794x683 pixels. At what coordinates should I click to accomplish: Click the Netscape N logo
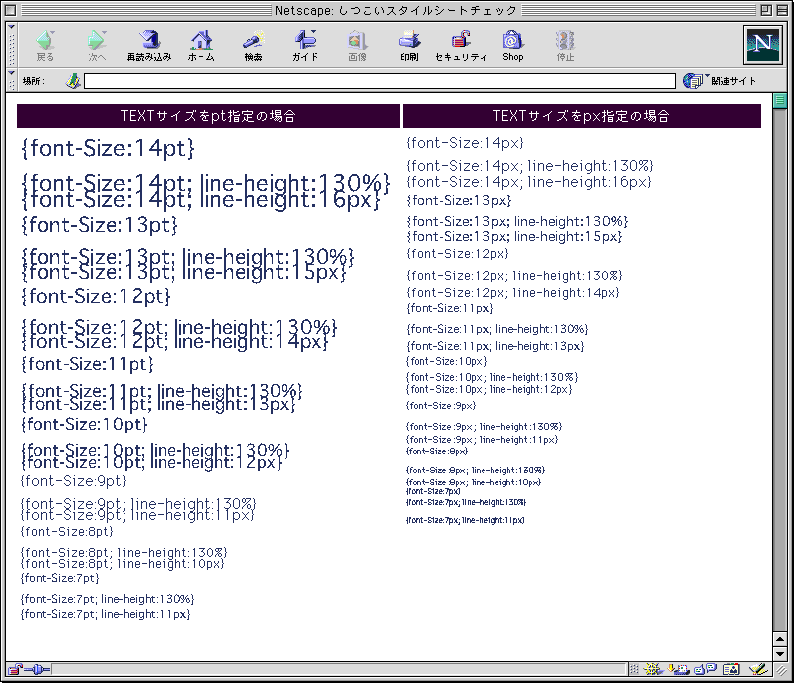[763, 45]
